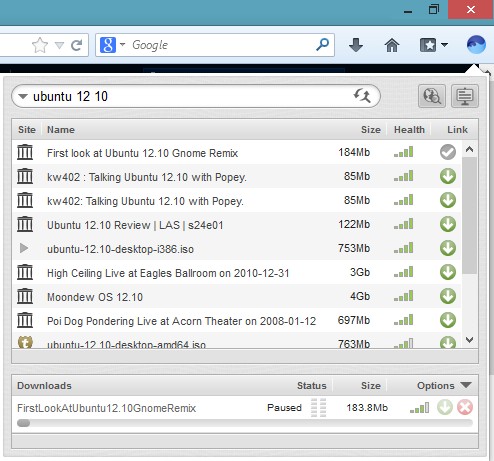Screen dimensions: 494x461
Task: Go to the home page icon
Action: tap(392, 45)
